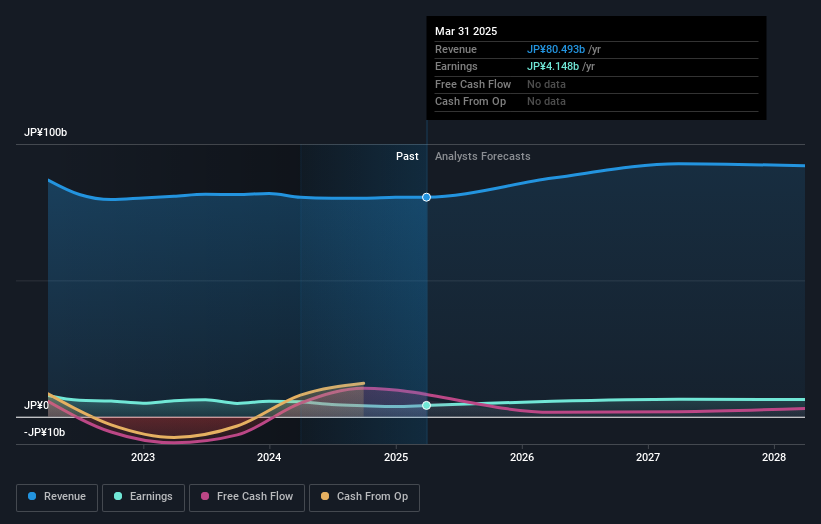Click the 2025 x-axis label
The height and width of the screenshot is (524, 821).
[396, 458]
